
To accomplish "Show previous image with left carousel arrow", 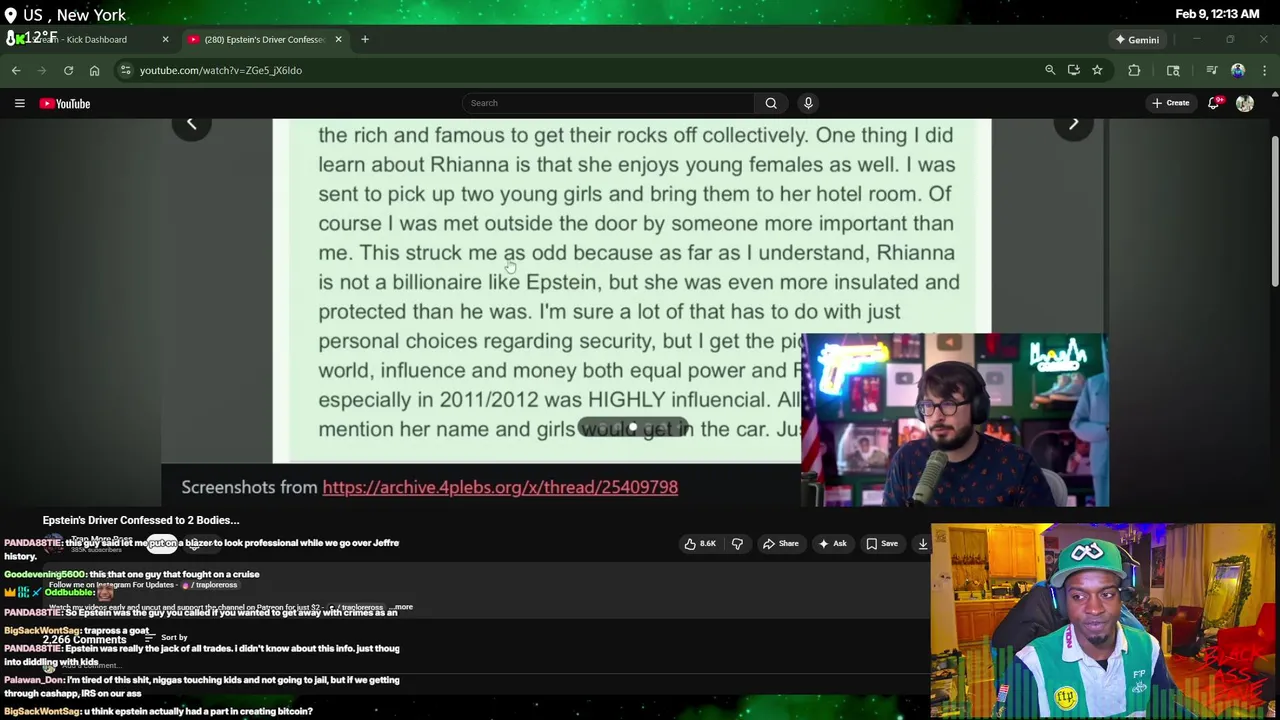I will tap(191, 123).
